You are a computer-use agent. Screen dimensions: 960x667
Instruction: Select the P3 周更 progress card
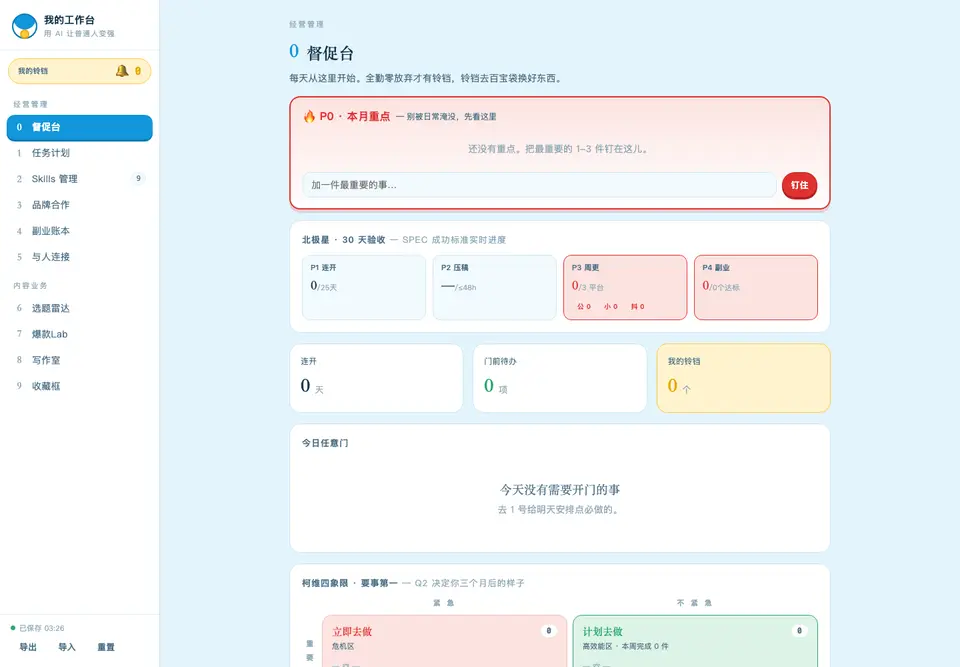625,287
